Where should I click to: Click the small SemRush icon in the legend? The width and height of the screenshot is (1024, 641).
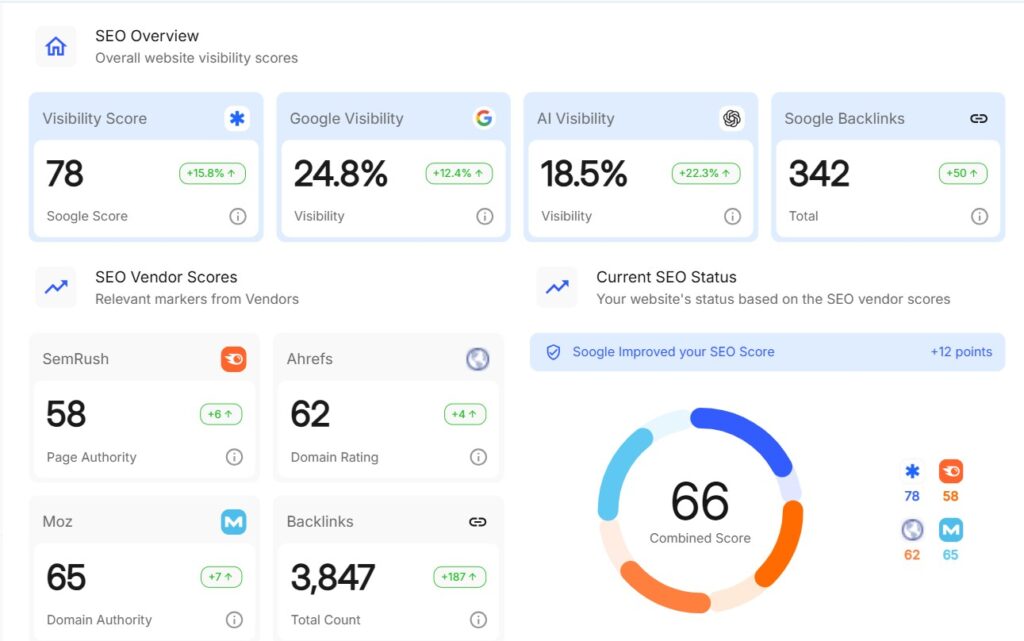[x=951, y=472]
